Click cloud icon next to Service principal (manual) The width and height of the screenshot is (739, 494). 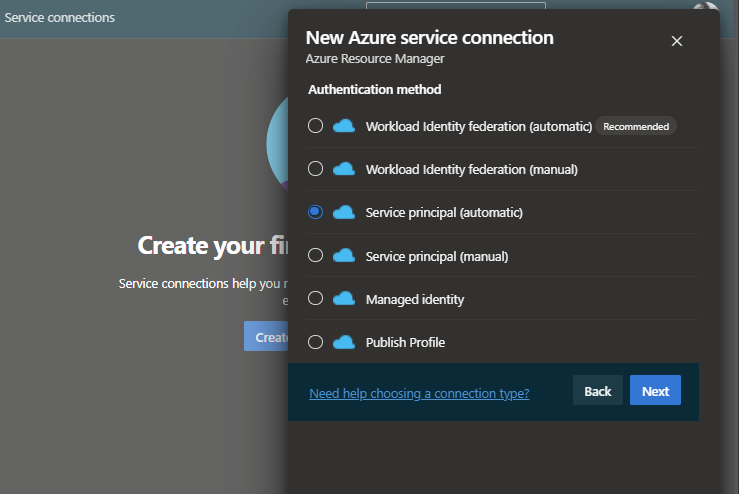click(344, 255)
